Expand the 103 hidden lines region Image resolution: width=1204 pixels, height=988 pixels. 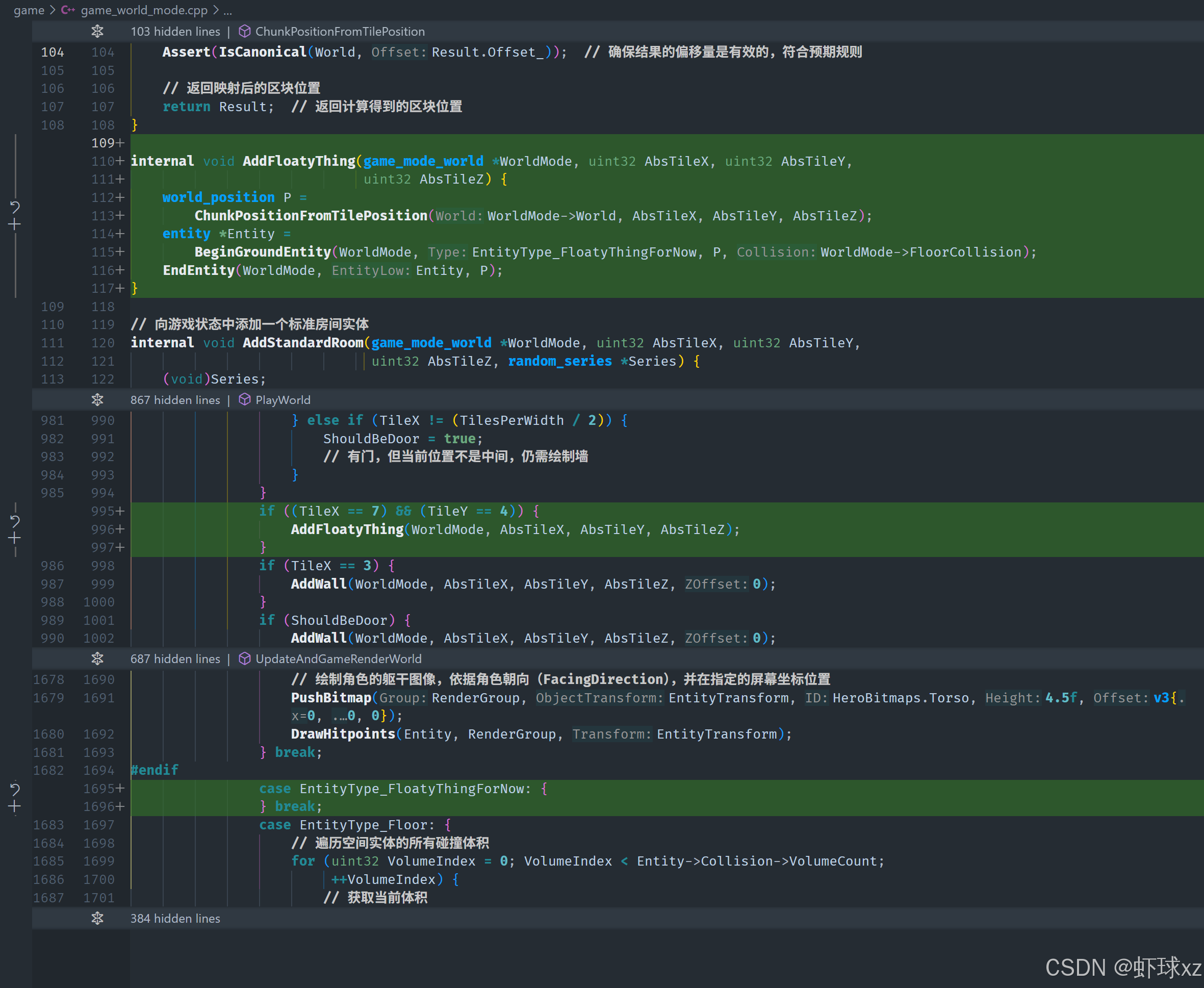(x=97, y=31)
